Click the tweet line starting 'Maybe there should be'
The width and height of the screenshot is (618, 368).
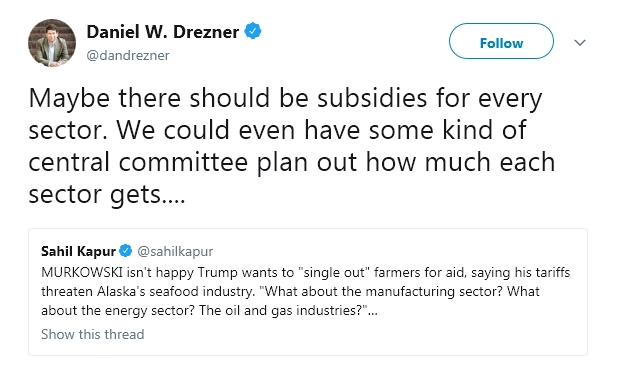(285, 99)
